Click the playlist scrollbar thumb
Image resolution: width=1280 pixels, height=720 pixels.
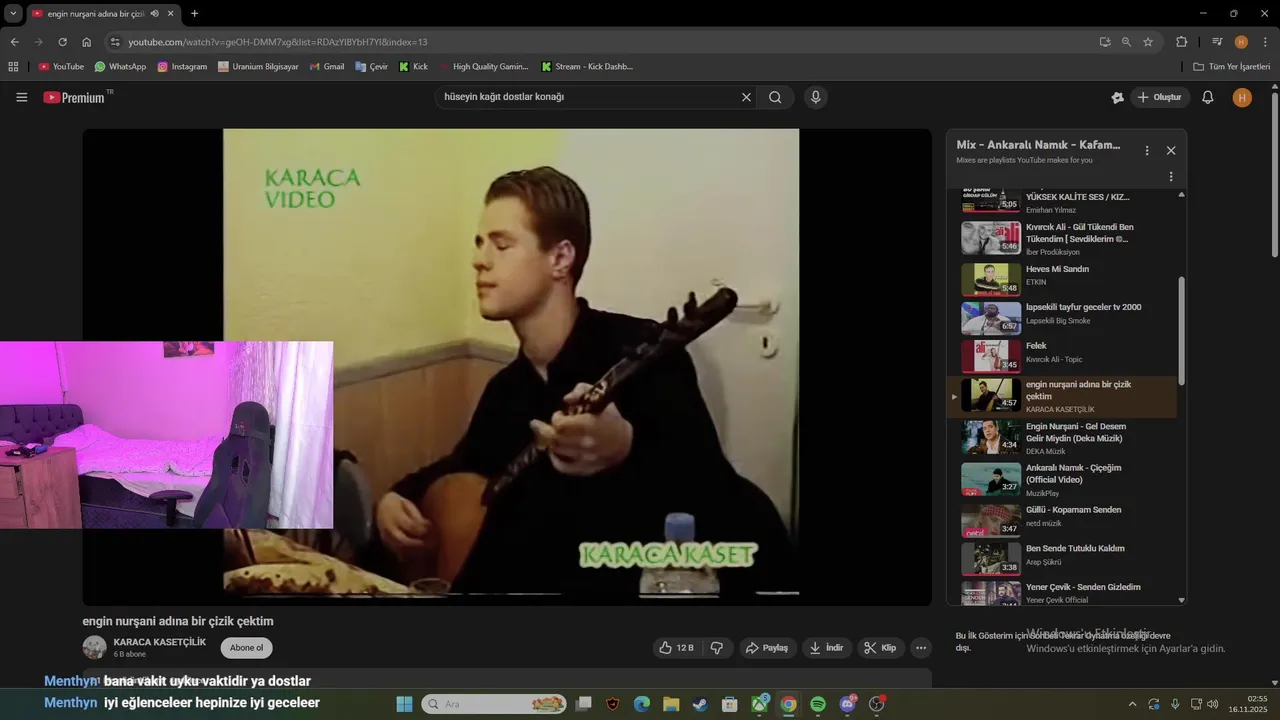point(1181,330)
